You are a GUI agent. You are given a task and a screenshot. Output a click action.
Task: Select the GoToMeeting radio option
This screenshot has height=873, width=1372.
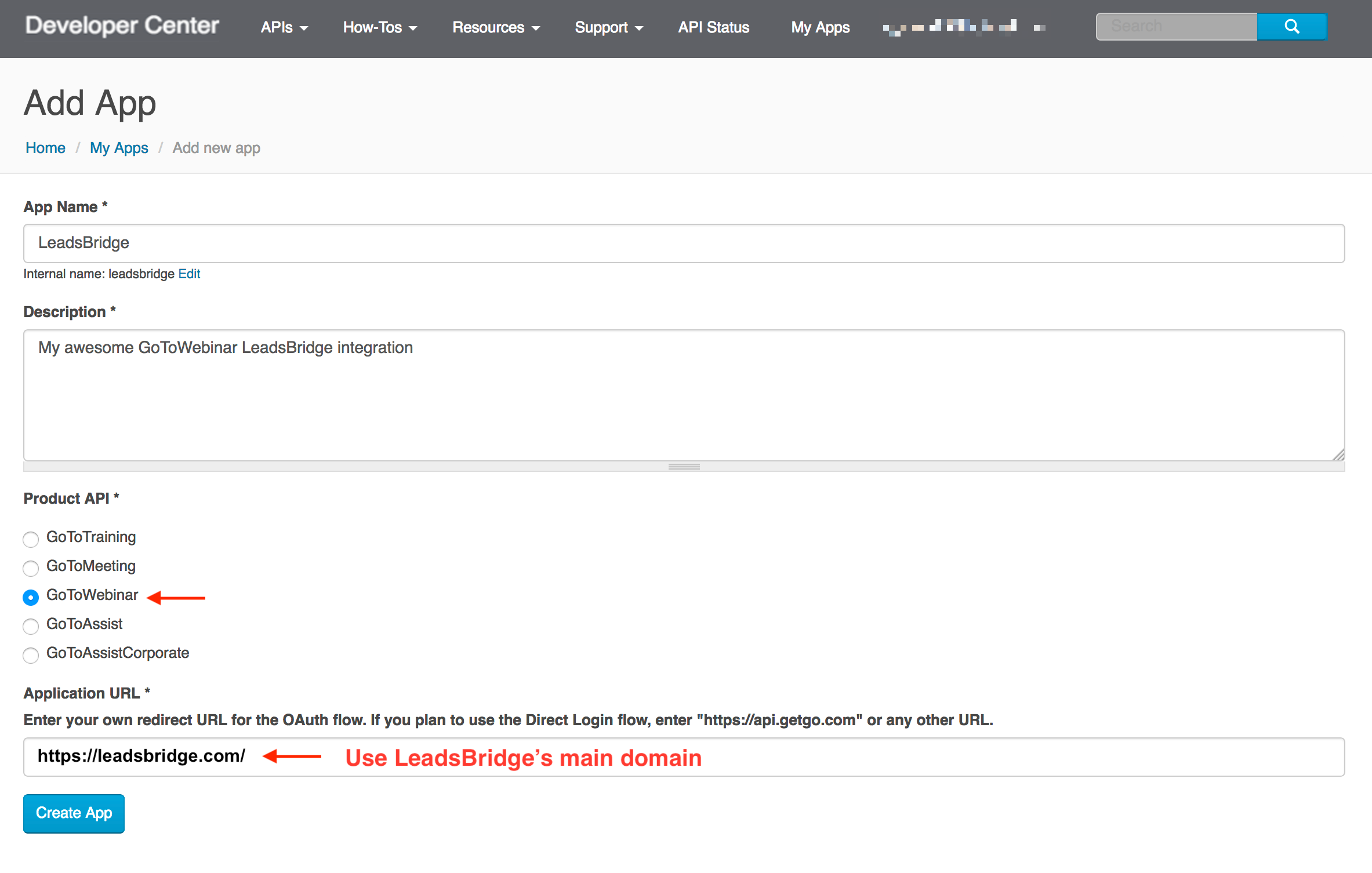click(x=31, y=568)
